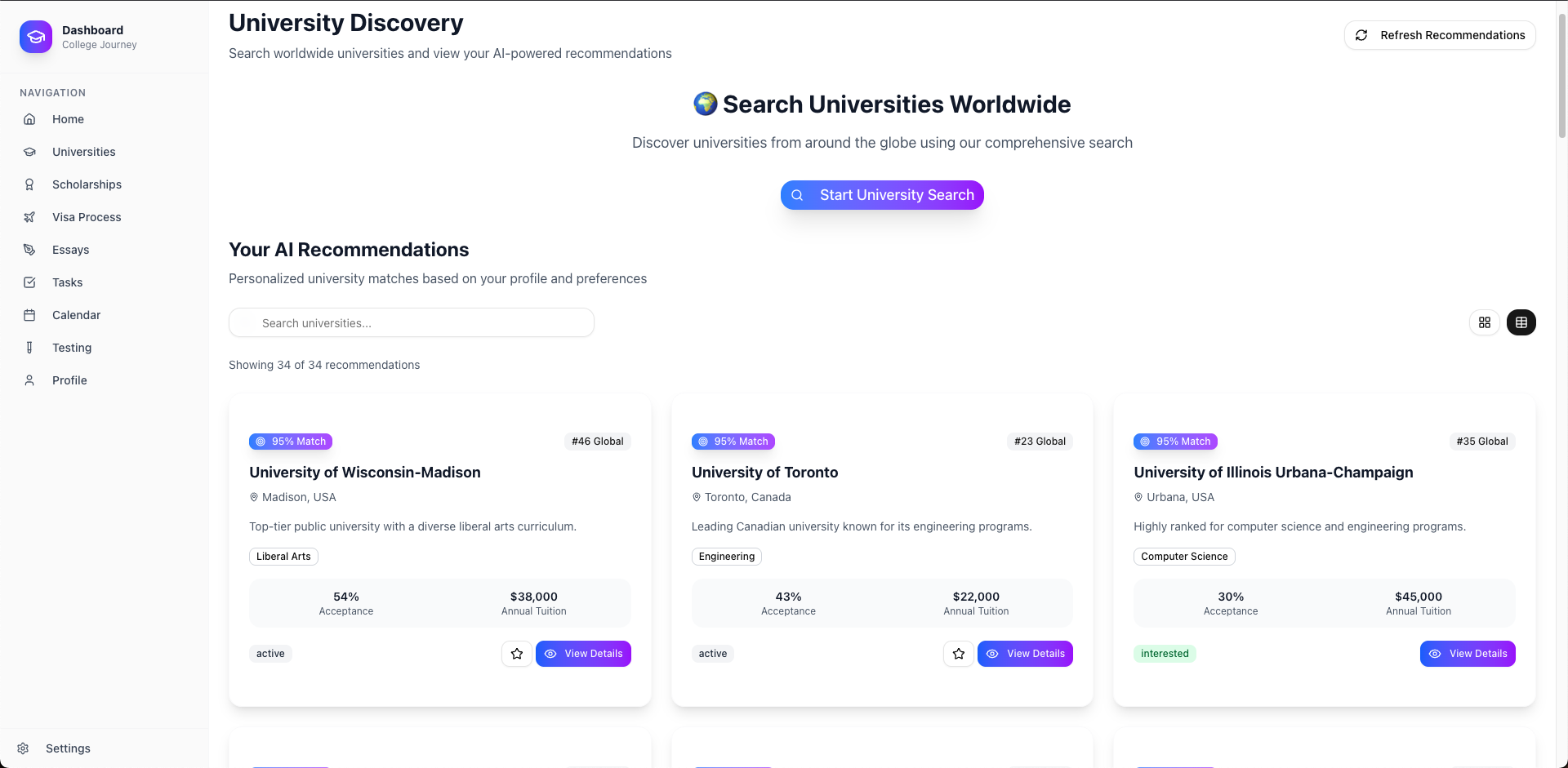1568x768 pixels.
Task: Click the Calendar icon in sidebar
Action: (29, 315)
